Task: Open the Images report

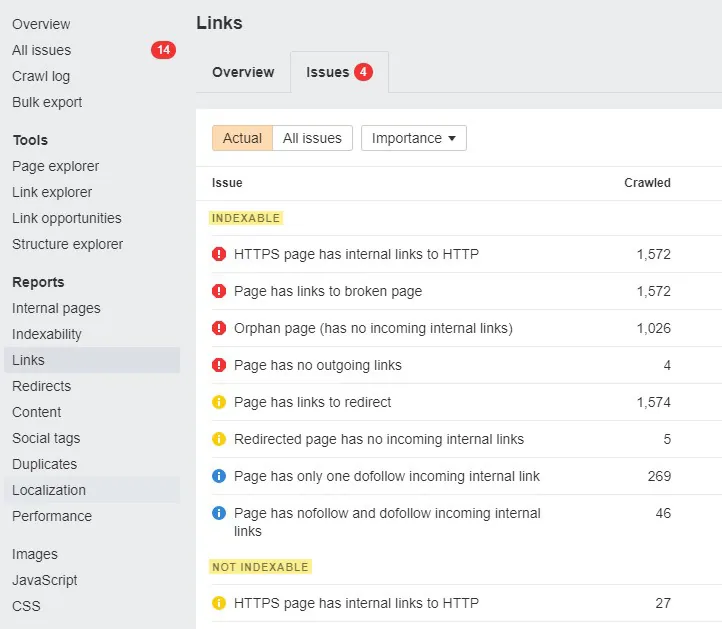Action: [x=35, y=554]
